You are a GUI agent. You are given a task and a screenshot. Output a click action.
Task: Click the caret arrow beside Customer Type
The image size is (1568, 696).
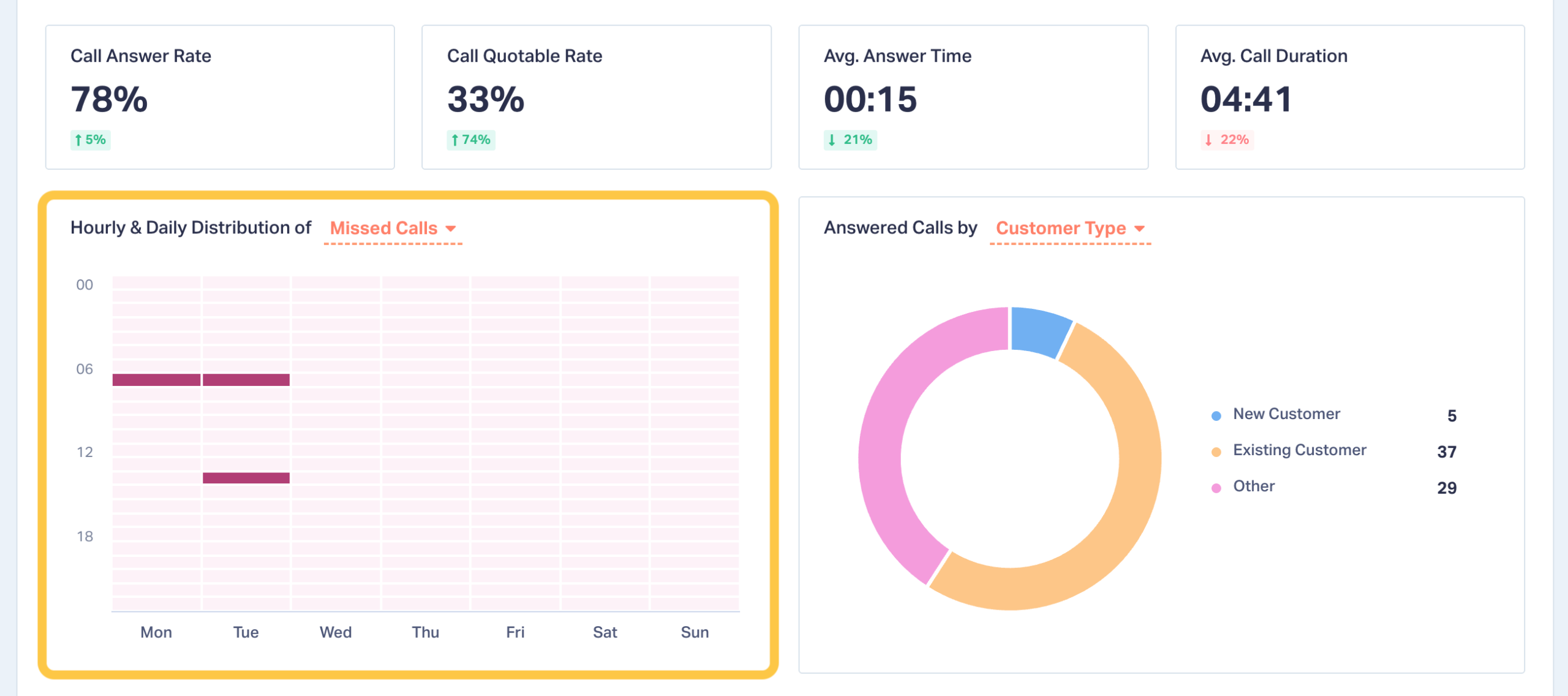(x=1139, y=229)
